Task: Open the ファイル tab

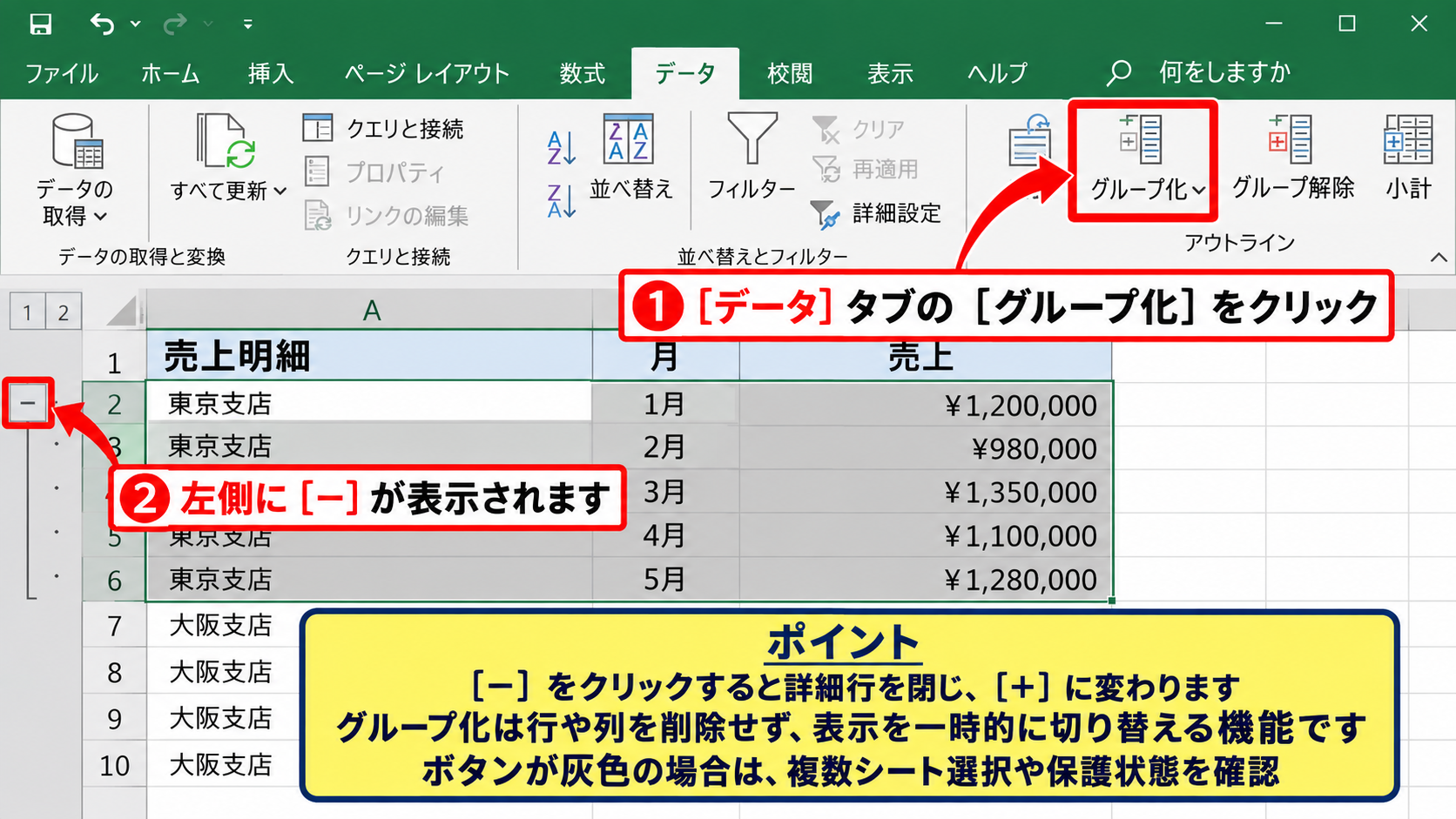Action: (61, 73)
